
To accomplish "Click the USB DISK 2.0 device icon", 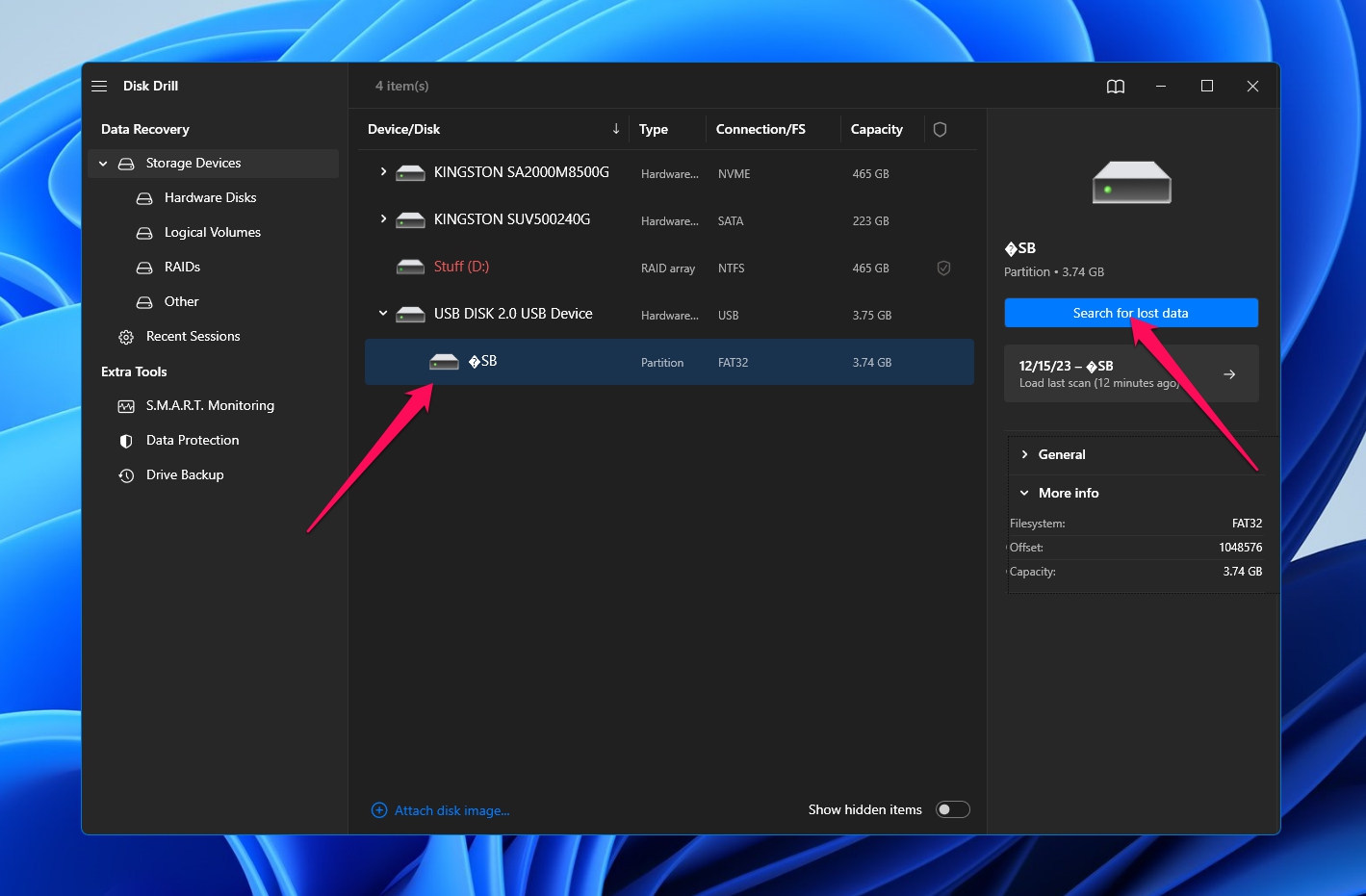I will 411,315.
